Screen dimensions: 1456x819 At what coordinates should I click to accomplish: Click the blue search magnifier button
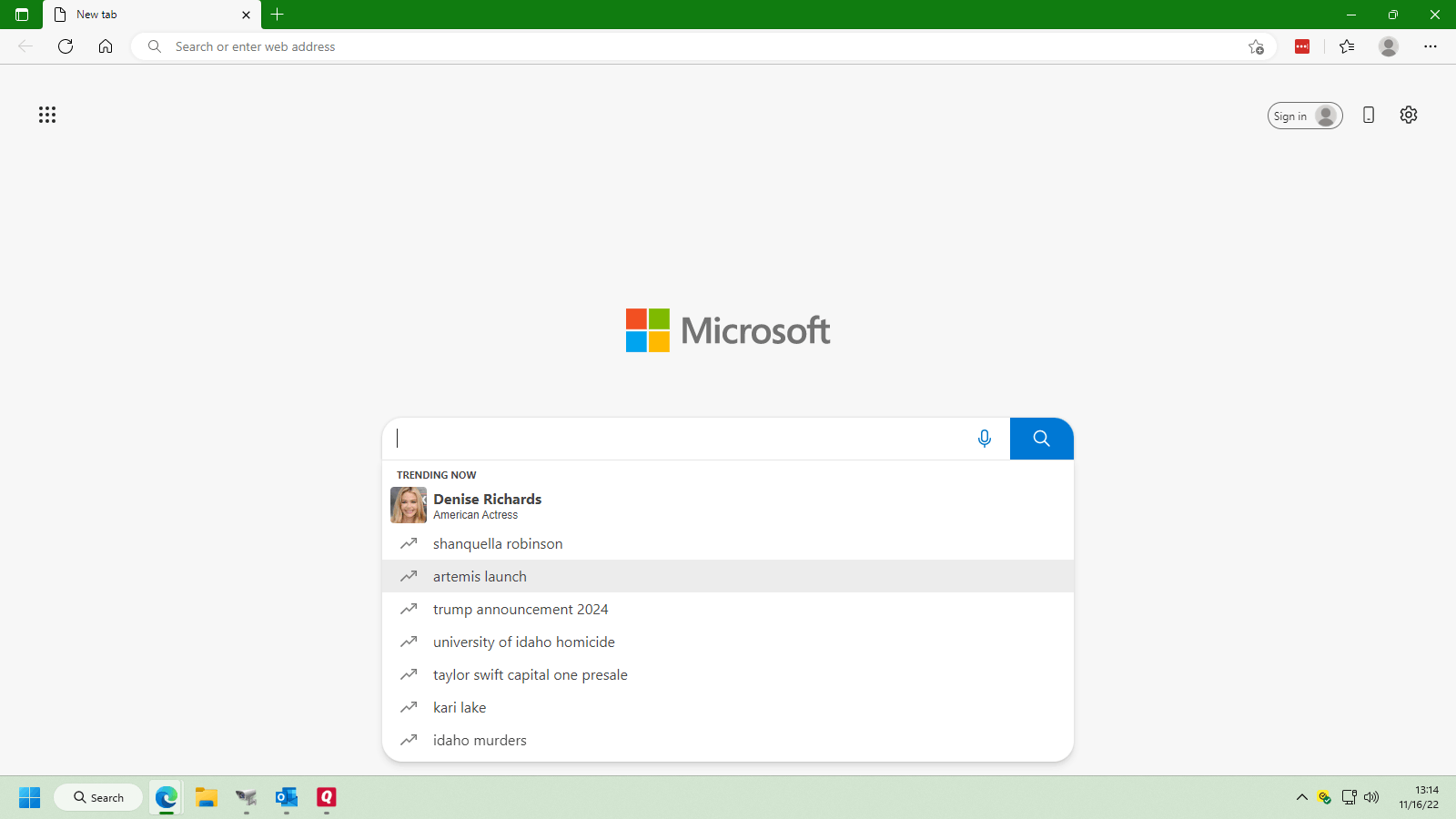(1042, 439)
